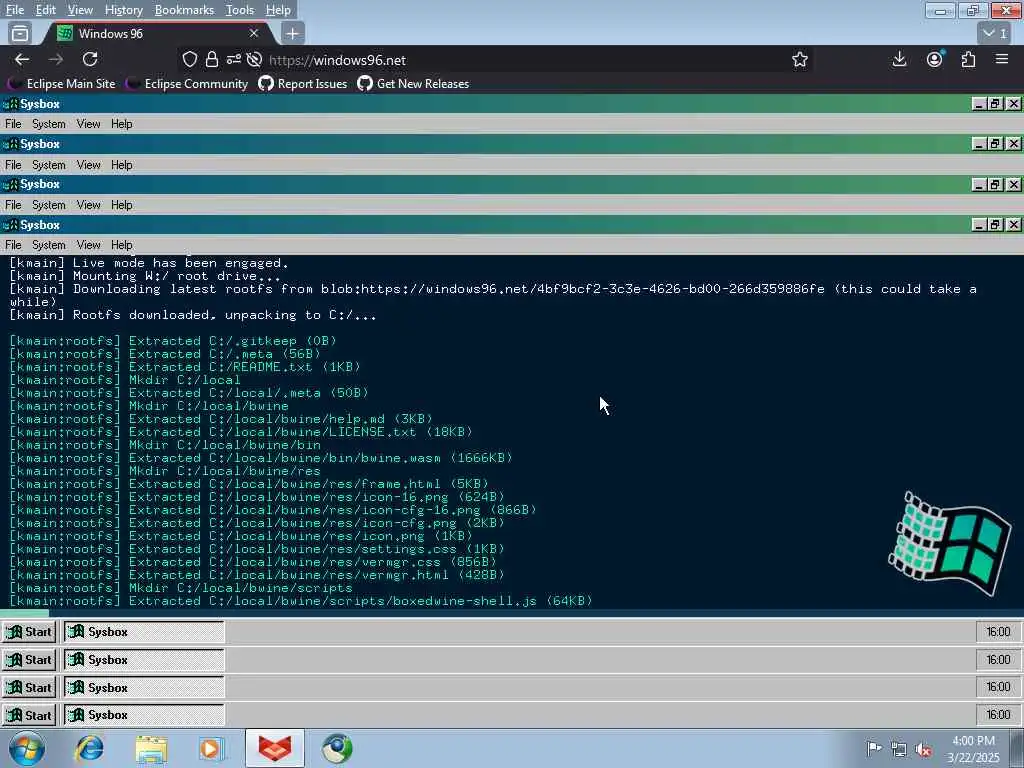Viewport: 1024px width, 768px height.
Task: Click 'Mkdir C:/local/bwine/scripts' log line
Action: (181, 588)
